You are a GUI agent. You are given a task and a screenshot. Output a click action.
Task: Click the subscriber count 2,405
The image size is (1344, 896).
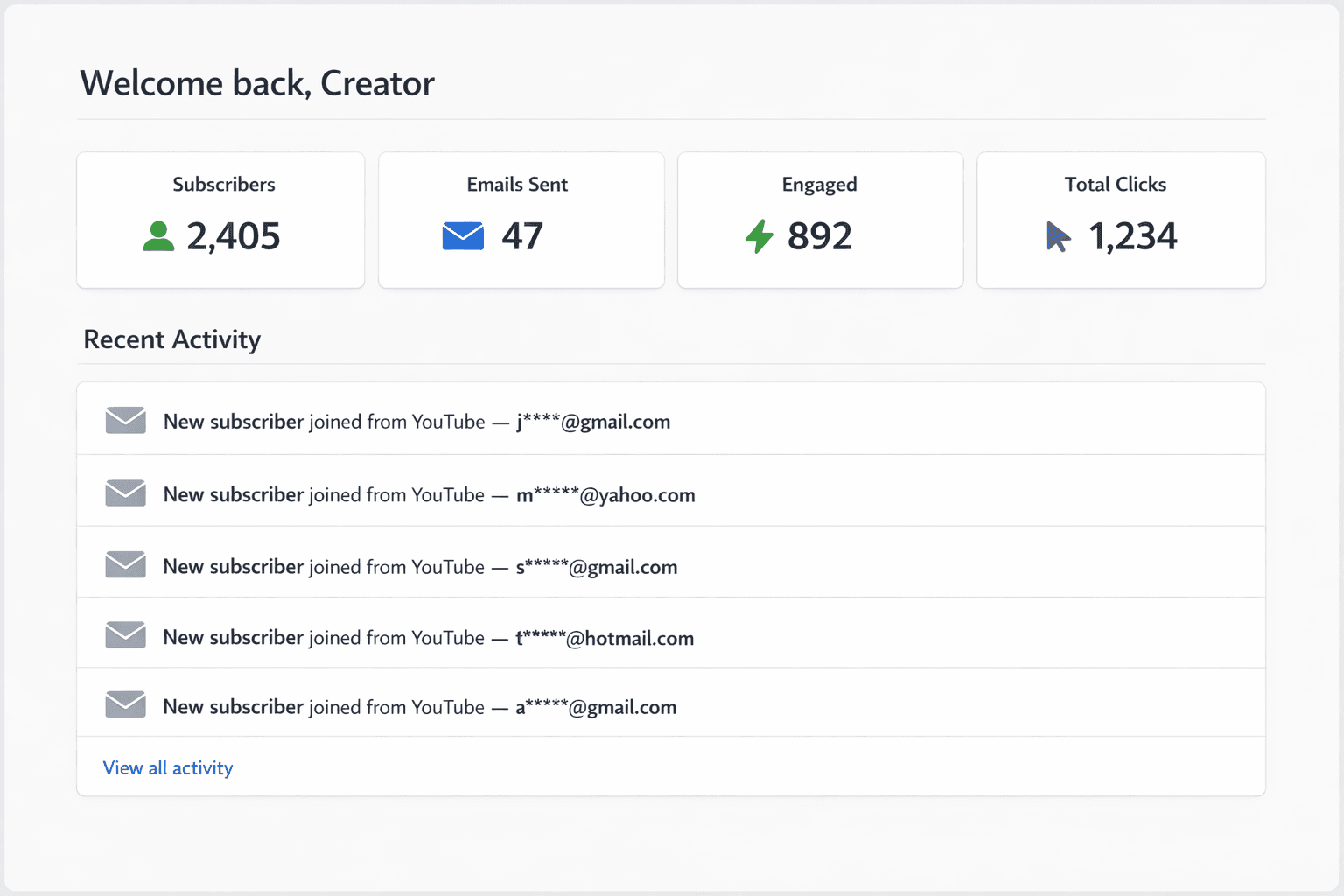pos(234,234)
